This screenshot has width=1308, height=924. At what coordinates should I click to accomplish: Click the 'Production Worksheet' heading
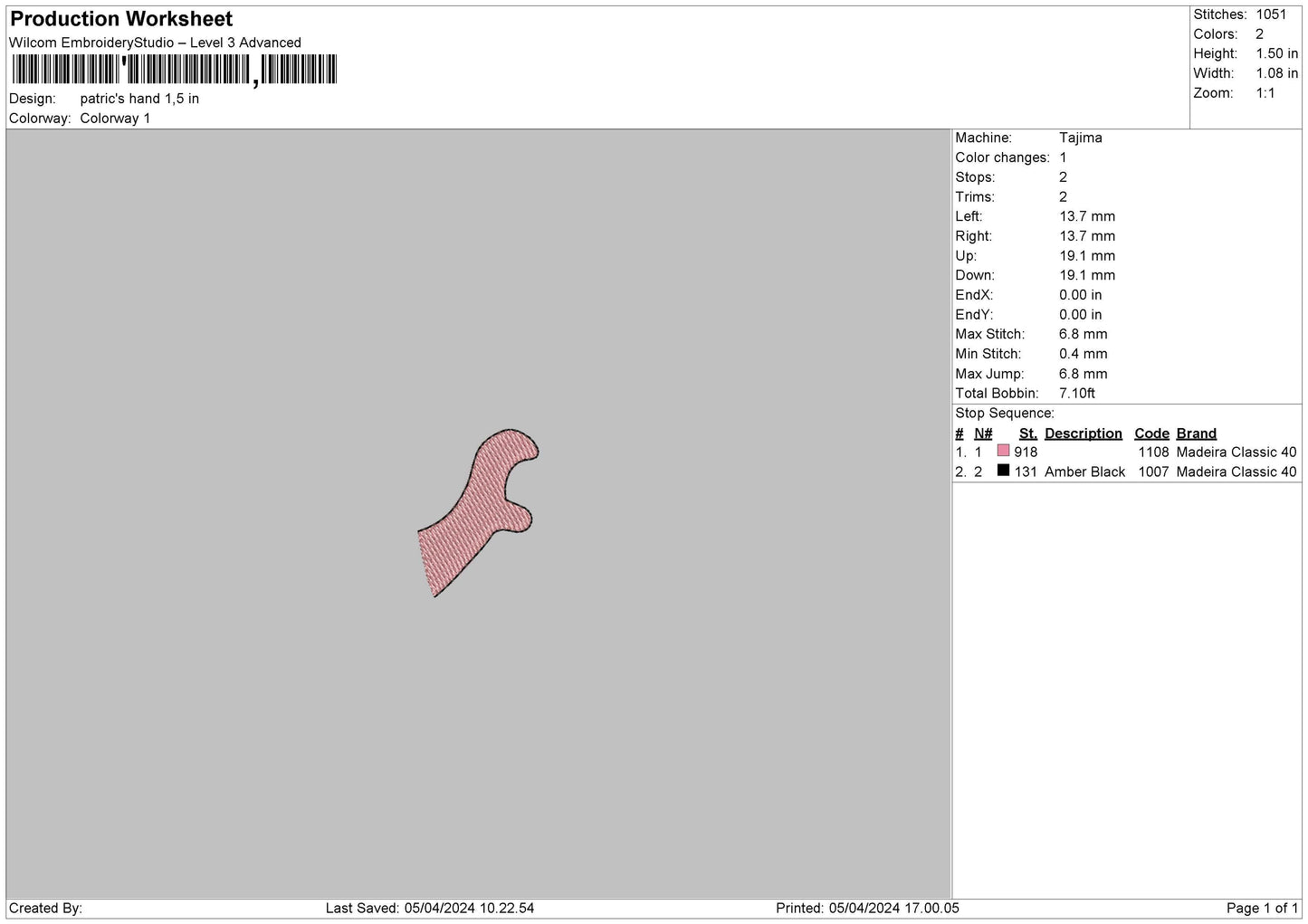(x=121, y=19)
